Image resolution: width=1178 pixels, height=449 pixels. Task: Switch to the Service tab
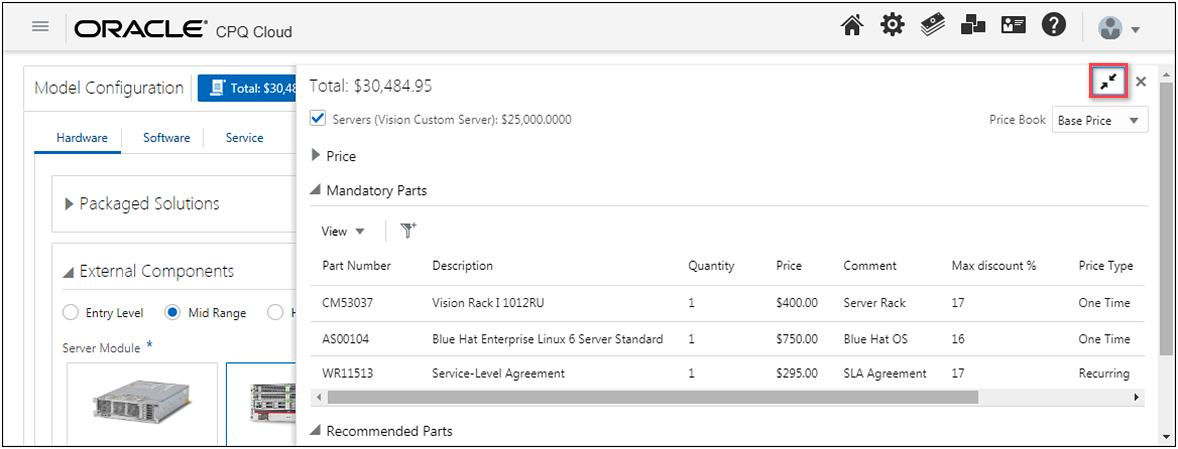point(244,138)
